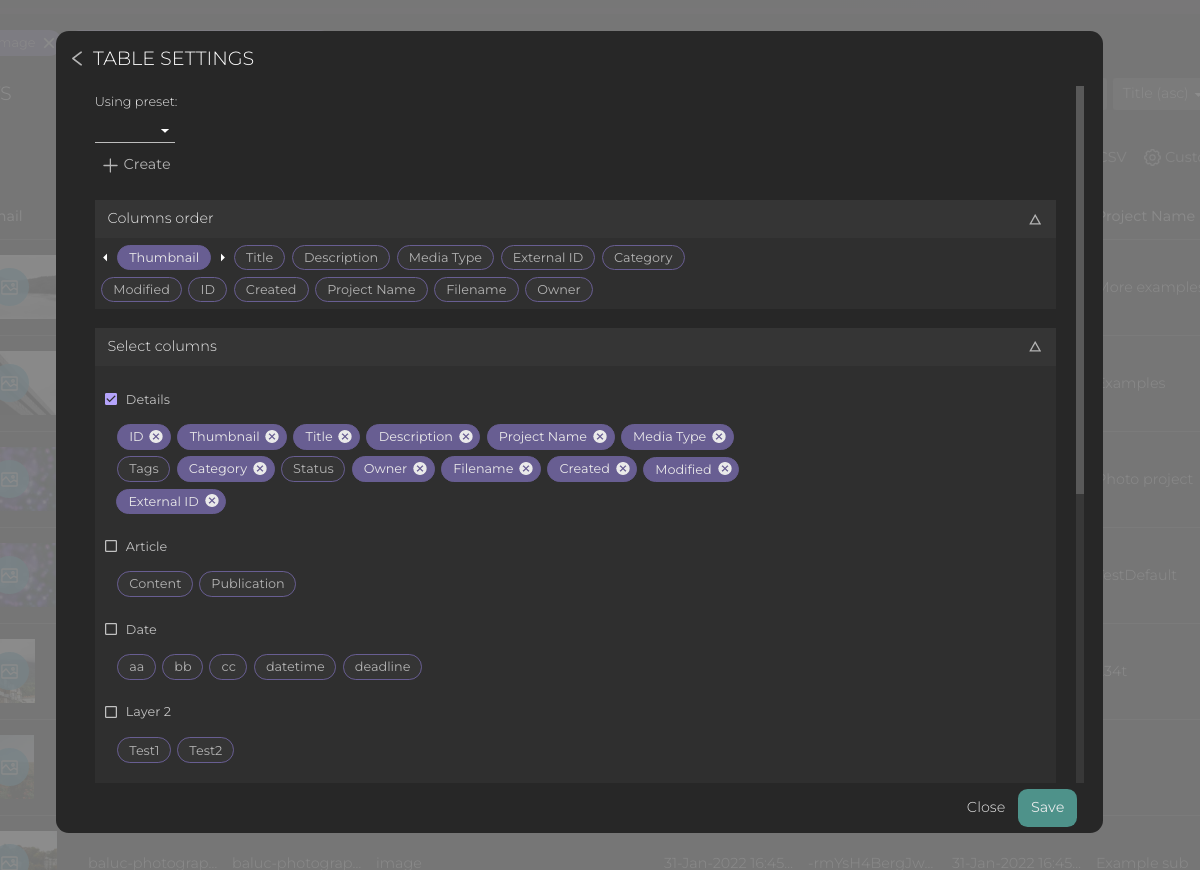Image resolution: width=1200 pixels, height=870 pixels.
Task: Collapse the Columns order section
Action: click(x=1035, y=219)
